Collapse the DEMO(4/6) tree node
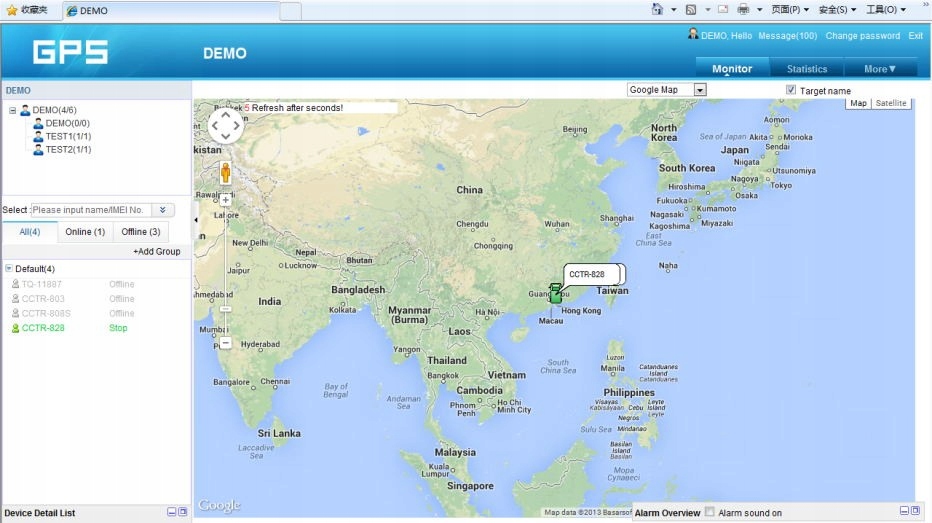The image size is (932, 523). click(12, 111)
